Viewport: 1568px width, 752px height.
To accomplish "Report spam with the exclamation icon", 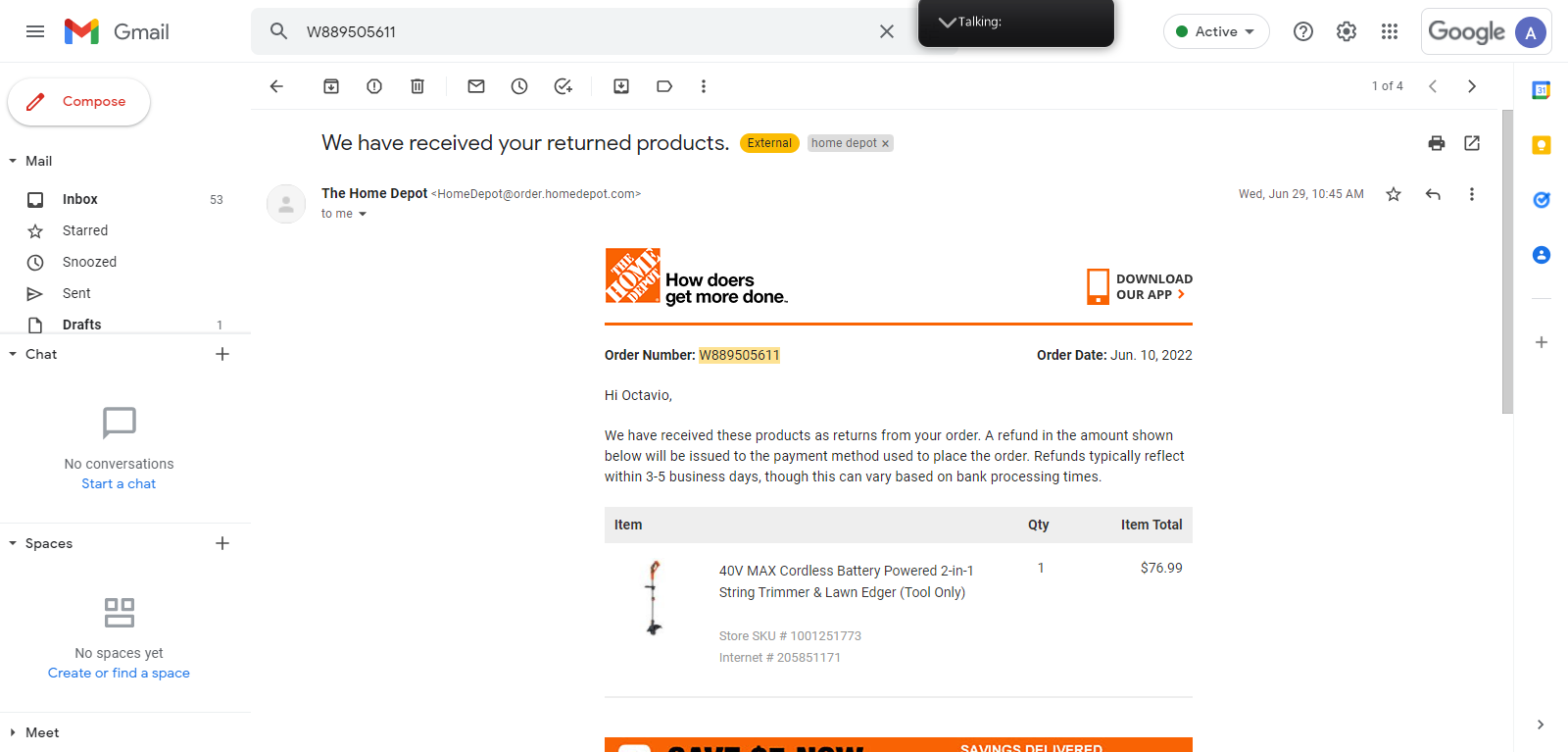I will [374, 86].
